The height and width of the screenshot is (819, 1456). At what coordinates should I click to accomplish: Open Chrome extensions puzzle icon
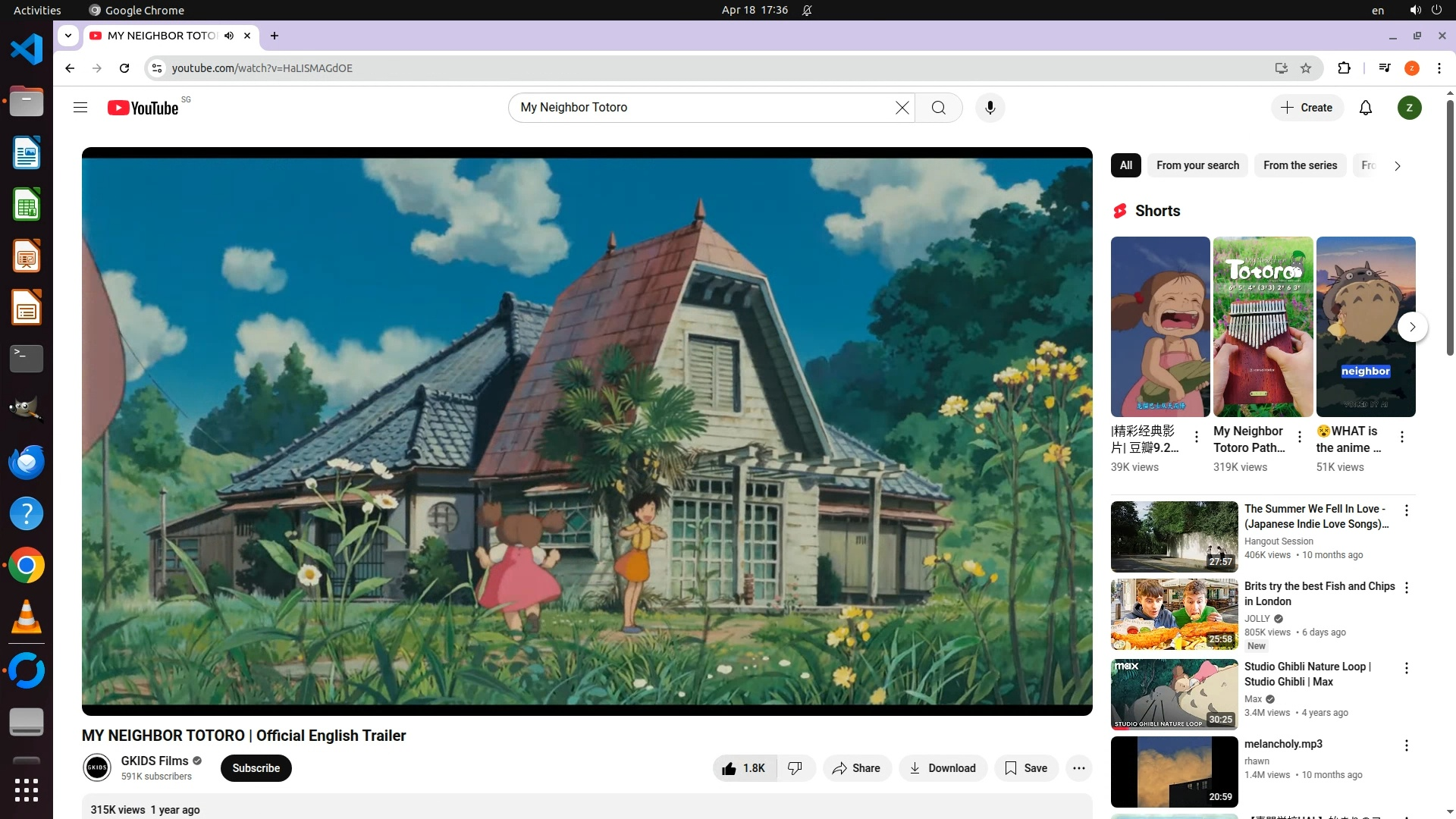coord(1344,68)
